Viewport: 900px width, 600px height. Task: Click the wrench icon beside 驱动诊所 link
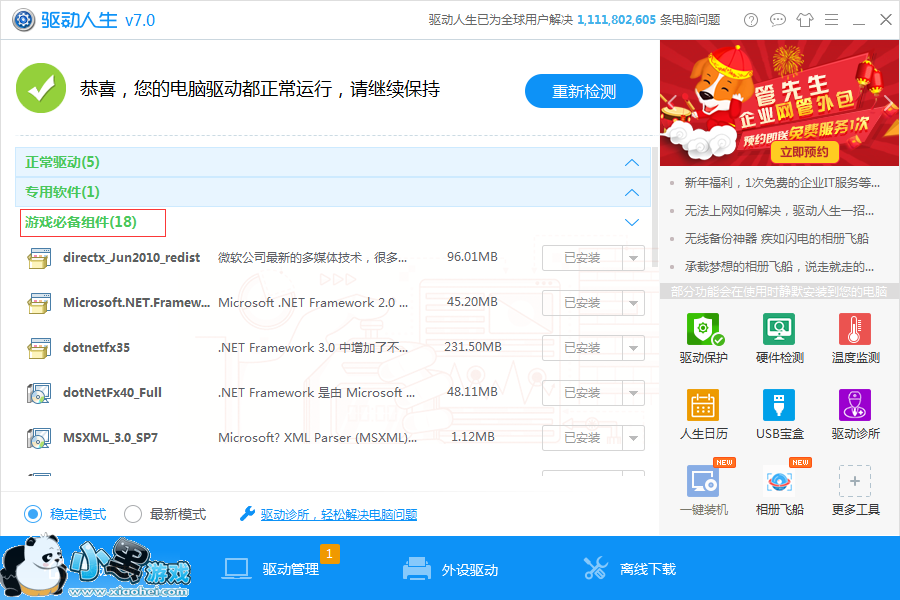(247, 513)
